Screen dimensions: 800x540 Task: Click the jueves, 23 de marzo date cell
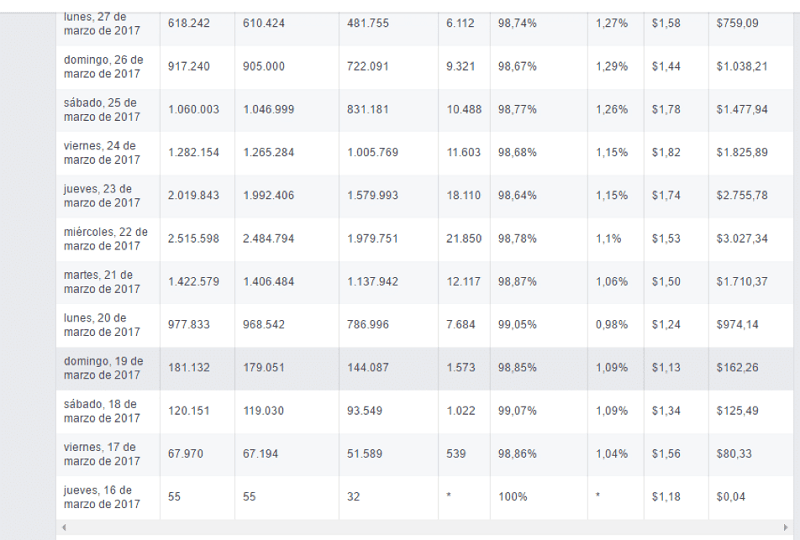coord(102,195)
